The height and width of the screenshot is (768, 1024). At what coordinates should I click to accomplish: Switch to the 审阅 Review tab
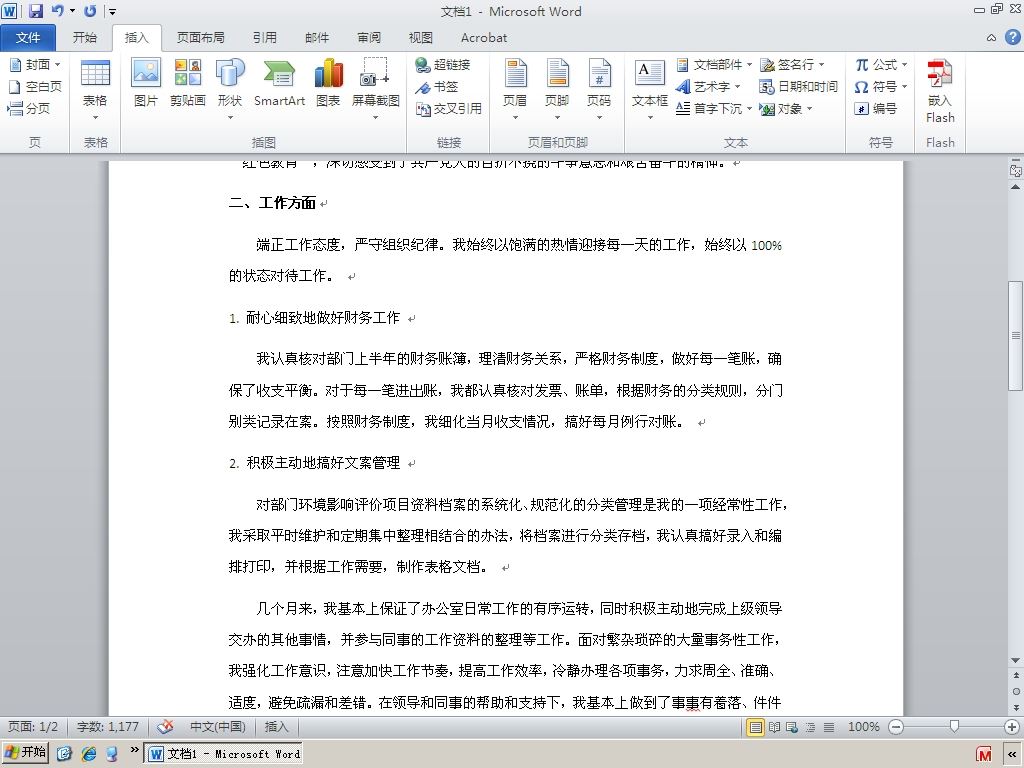point(368,37)
